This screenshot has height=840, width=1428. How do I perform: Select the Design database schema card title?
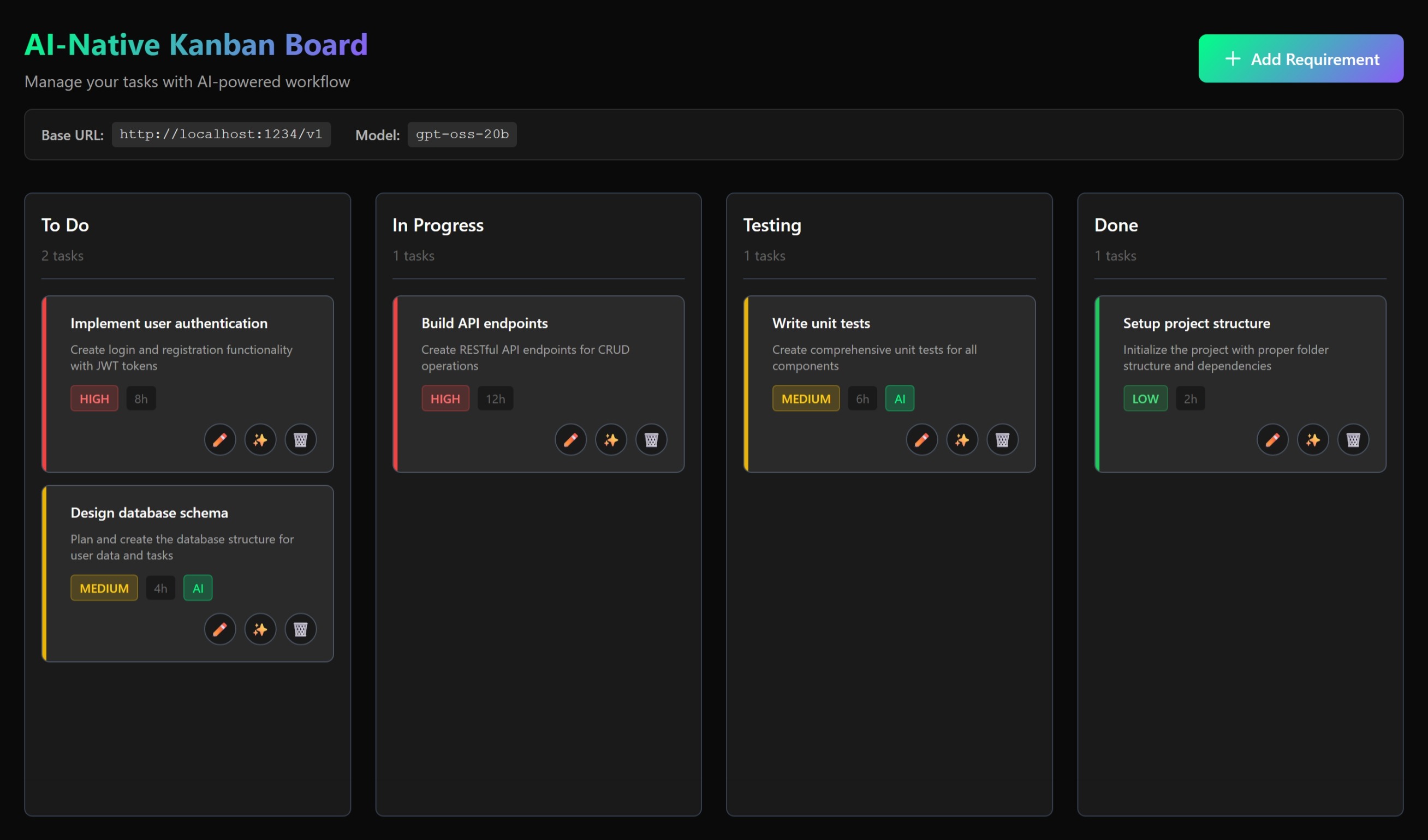click(149, 513)
